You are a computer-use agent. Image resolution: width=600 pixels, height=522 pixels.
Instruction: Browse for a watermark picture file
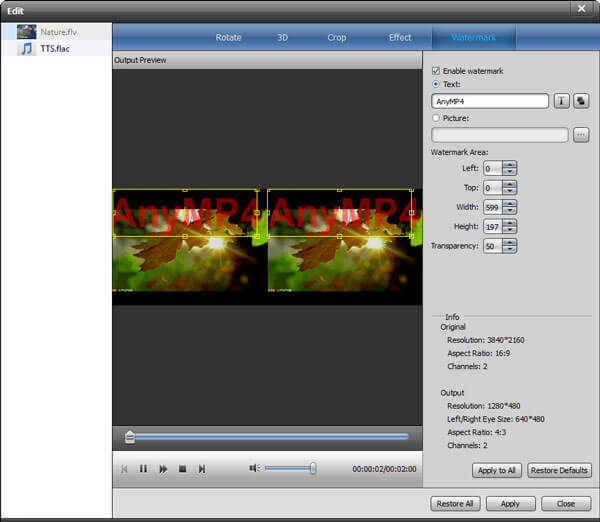pos(581,135)
